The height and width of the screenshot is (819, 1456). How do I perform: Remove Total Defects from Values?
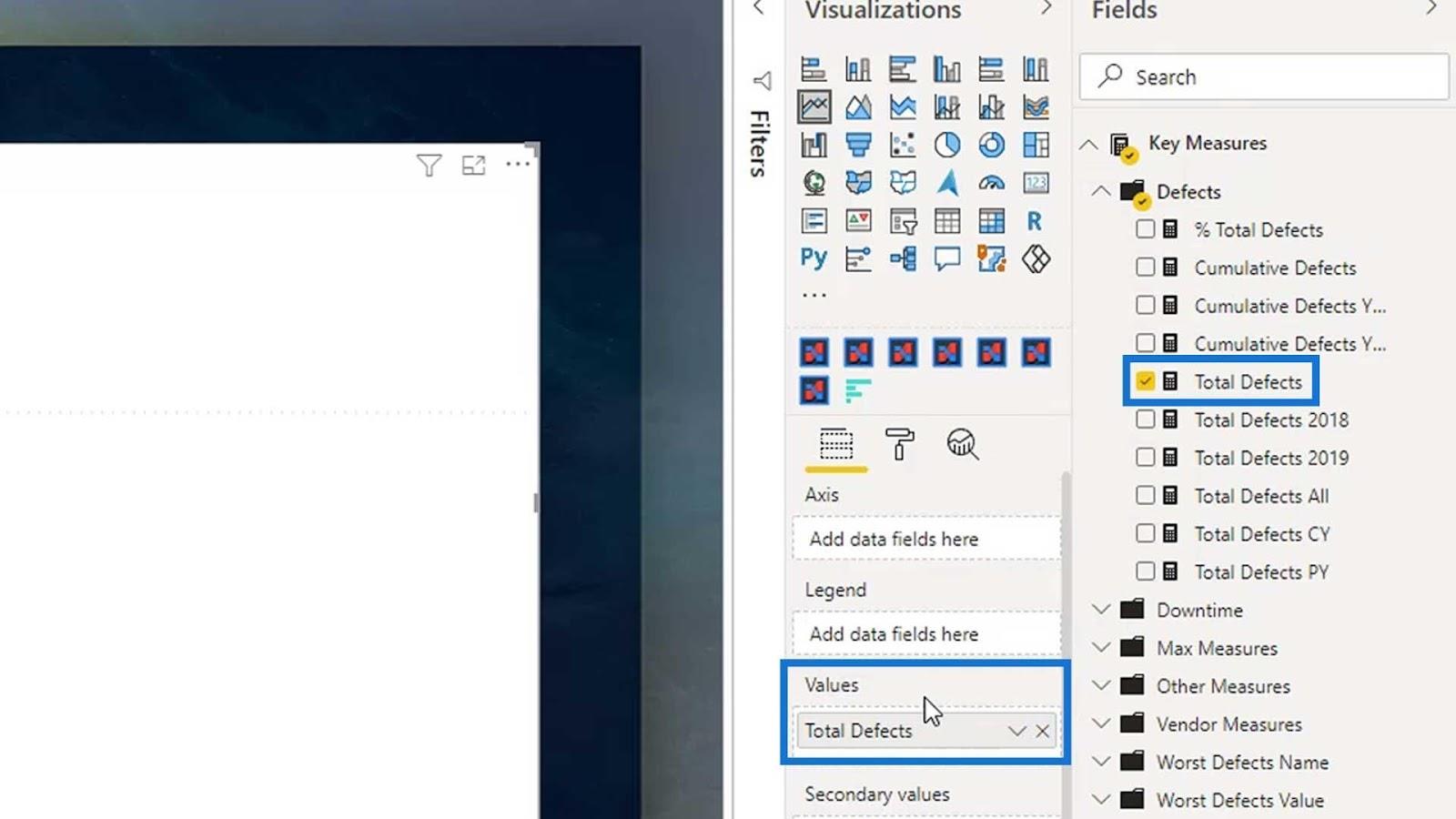1043,731
